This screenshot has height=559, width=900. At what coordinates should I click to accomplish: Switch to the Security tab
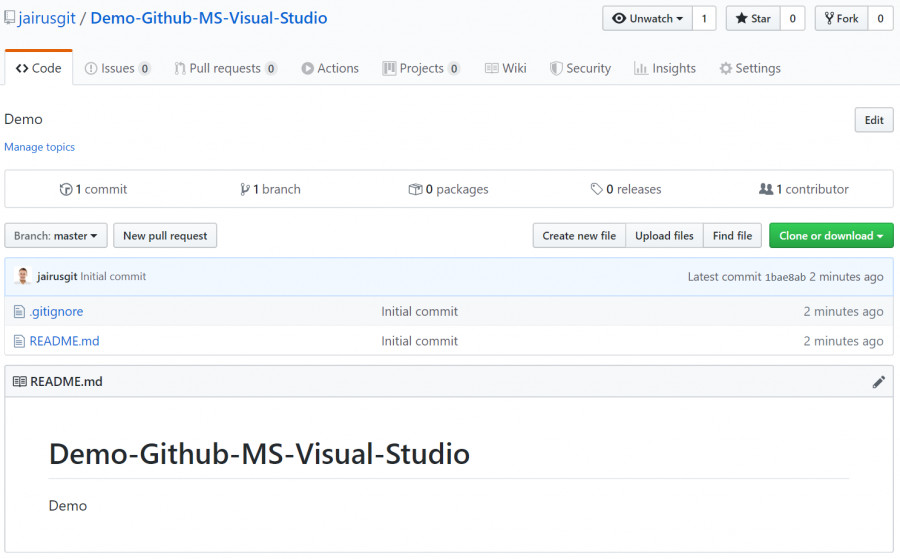pos(580,68)
